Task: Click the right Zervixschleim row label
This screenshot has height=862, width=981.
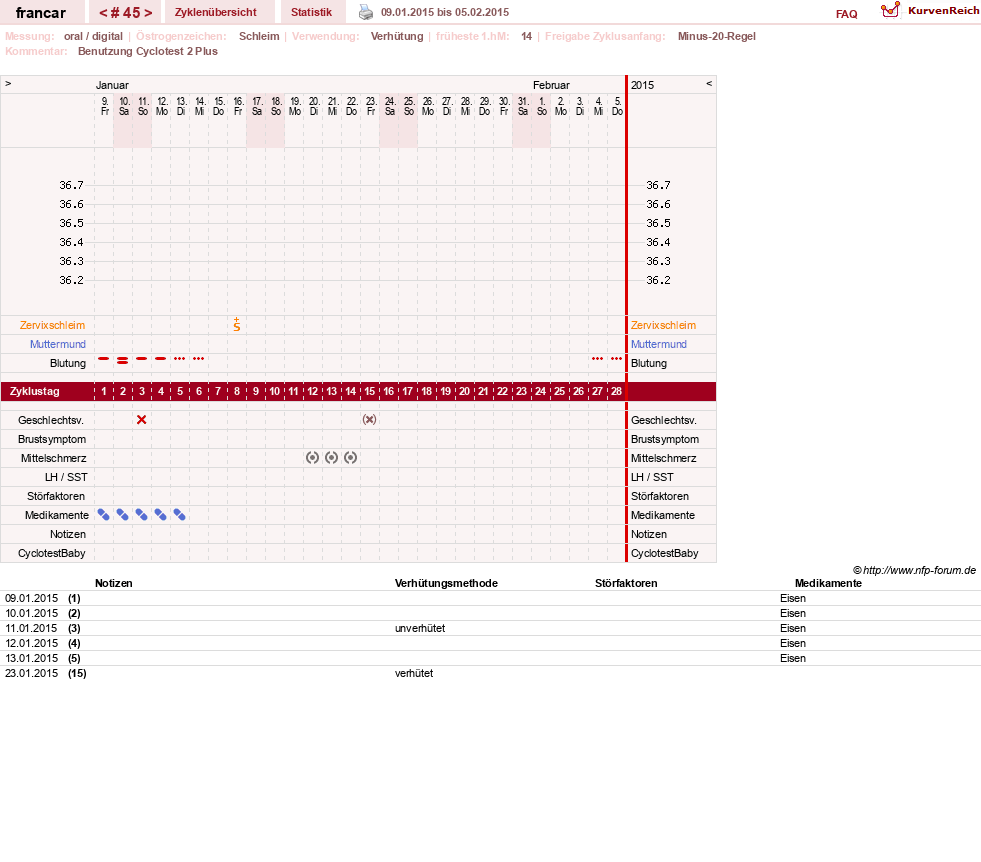Action: click(x=663, y=325)
